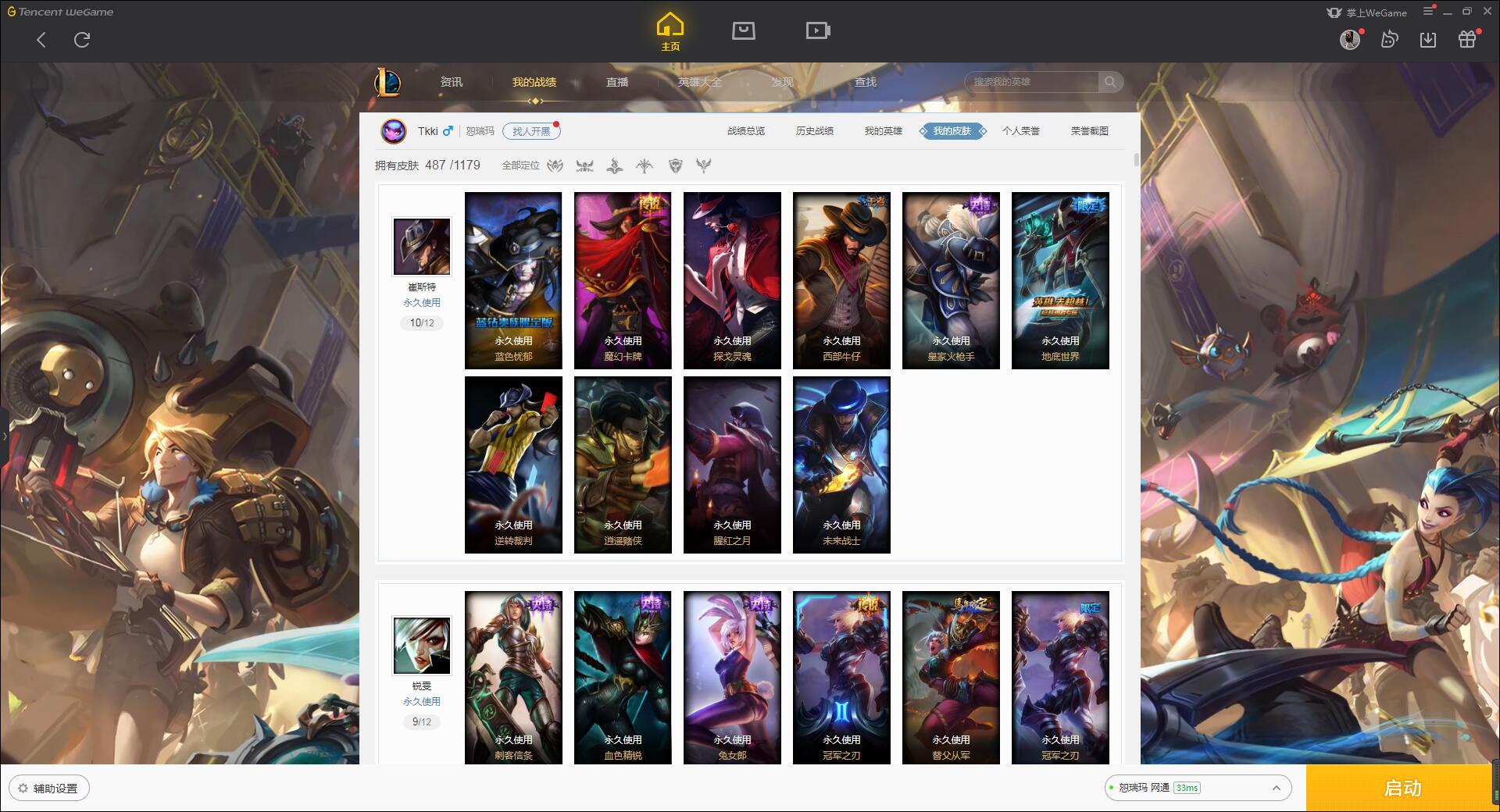Open the 西部牛仔 skin card
The height and width of the screenshot is (812, 1500).
[841, 280]
